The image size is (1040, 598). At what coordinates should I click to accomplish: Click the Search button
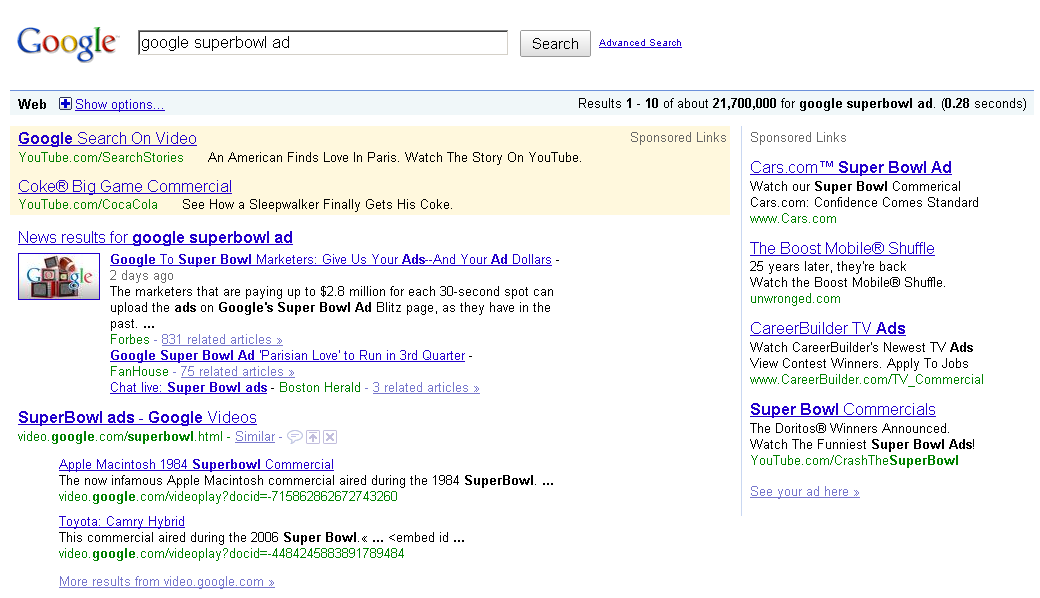555,44
